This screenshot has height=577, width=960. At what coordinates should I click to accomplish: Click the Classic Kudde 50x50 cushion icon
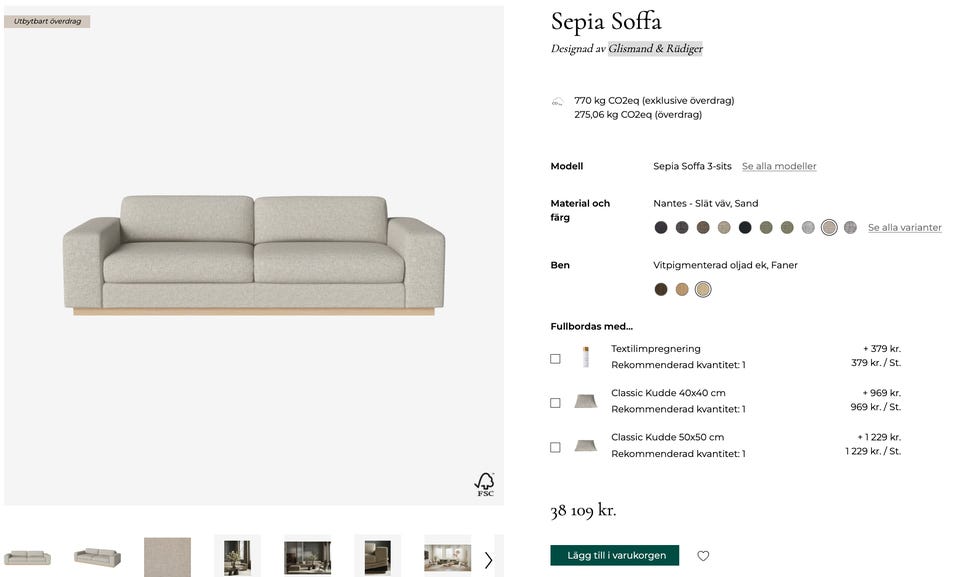[x=585, y=446]
